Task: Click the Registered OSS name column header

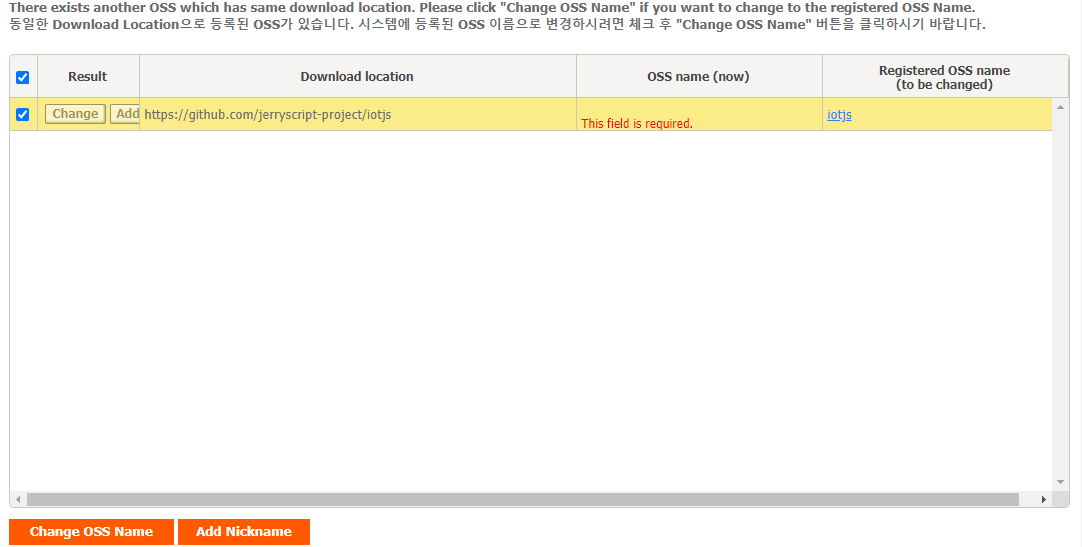Action: tap(945, 77)
